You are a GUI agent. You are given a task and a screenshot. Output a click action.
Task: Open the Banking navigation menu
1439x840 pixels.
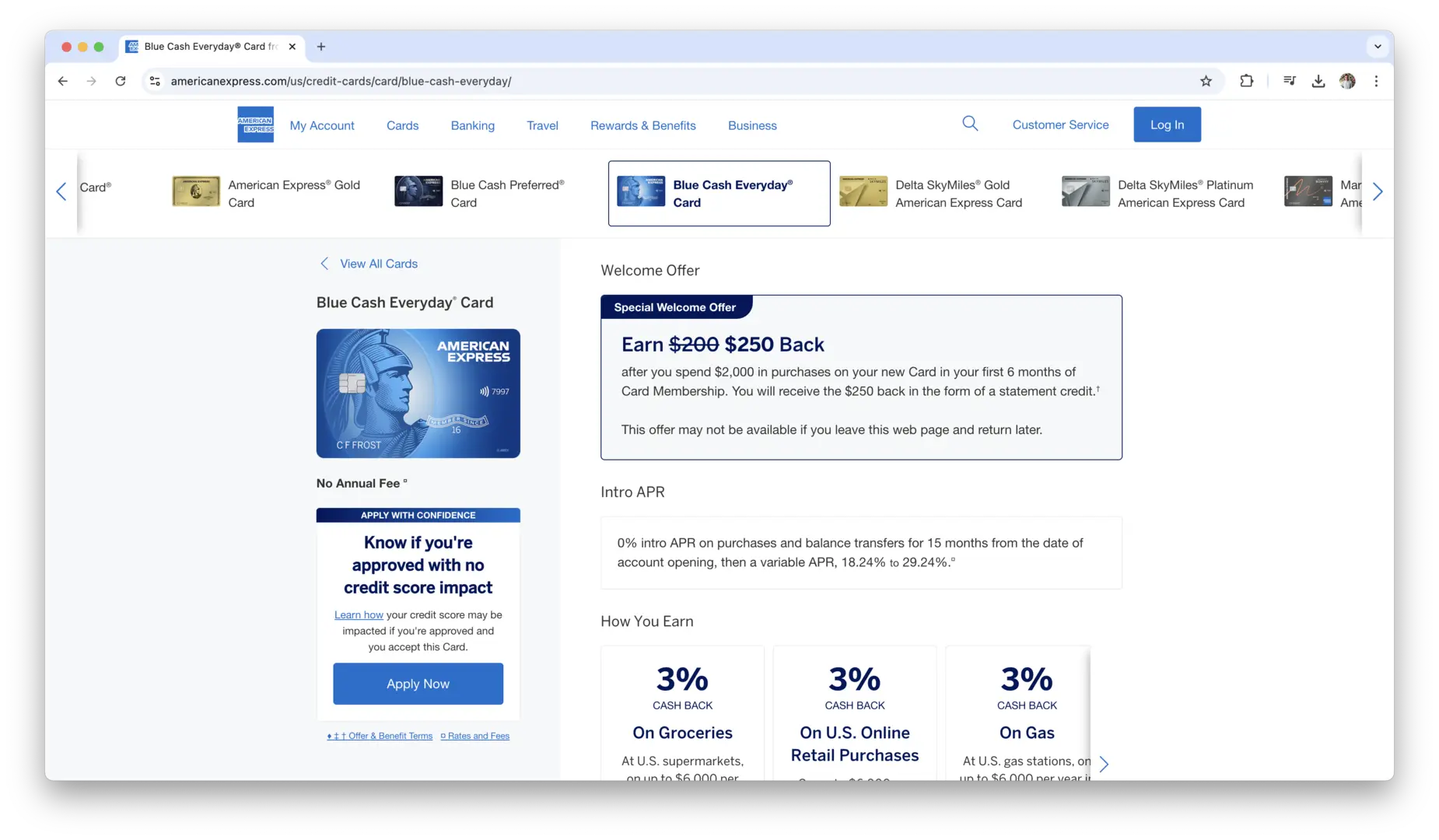pos(473,125)
